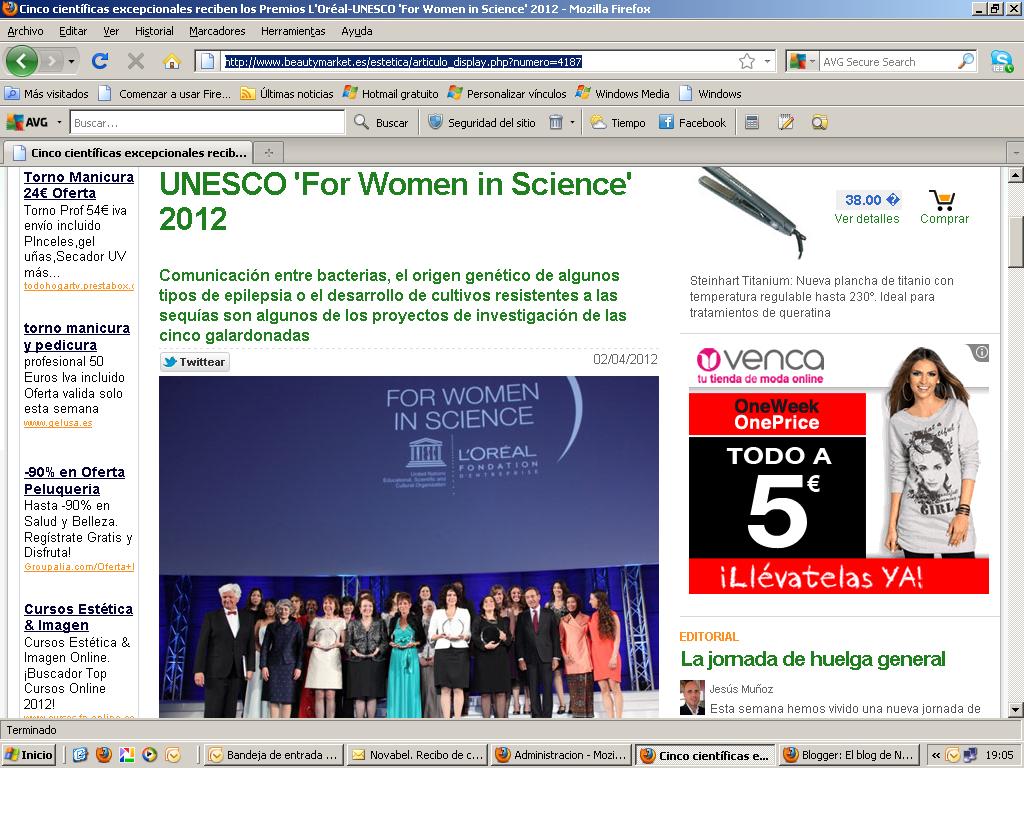This screenshot has width=1024, height=816.
Task: Open the Herramientas menu
Action: pyautogui.click(x=293, y=31)
